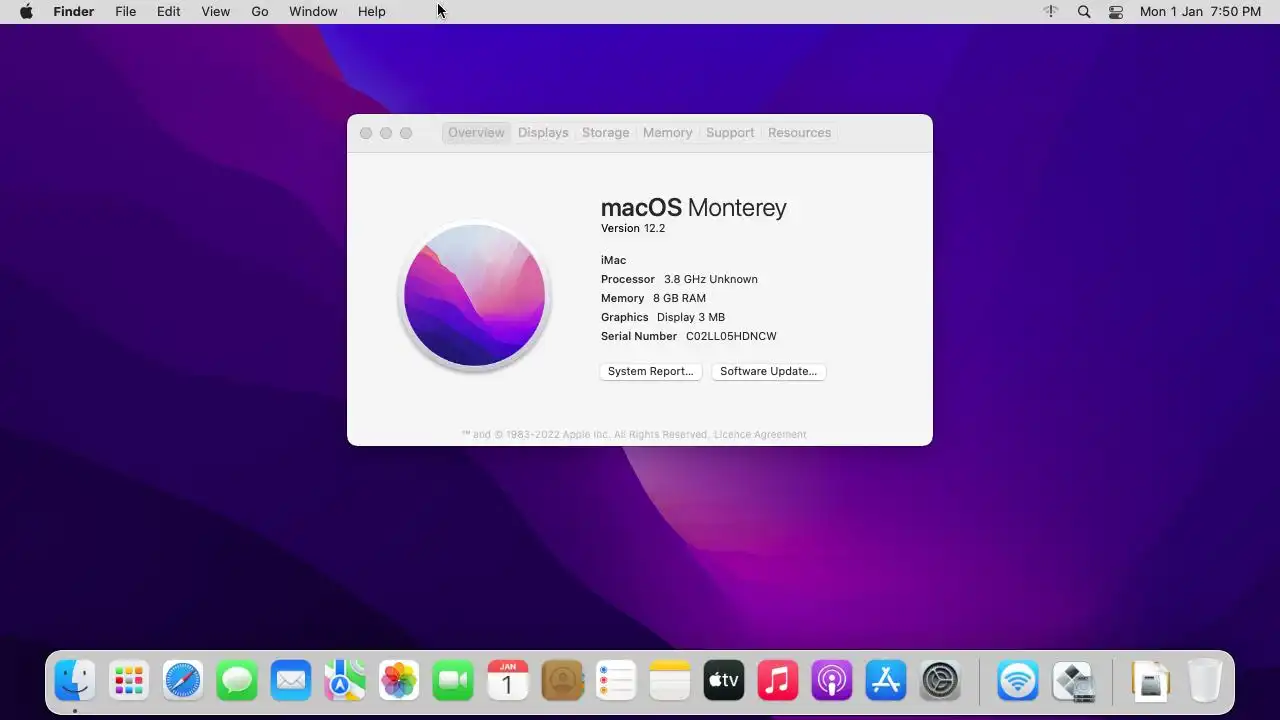Open the Go menu
The image size is (1280, 720).
260,12
